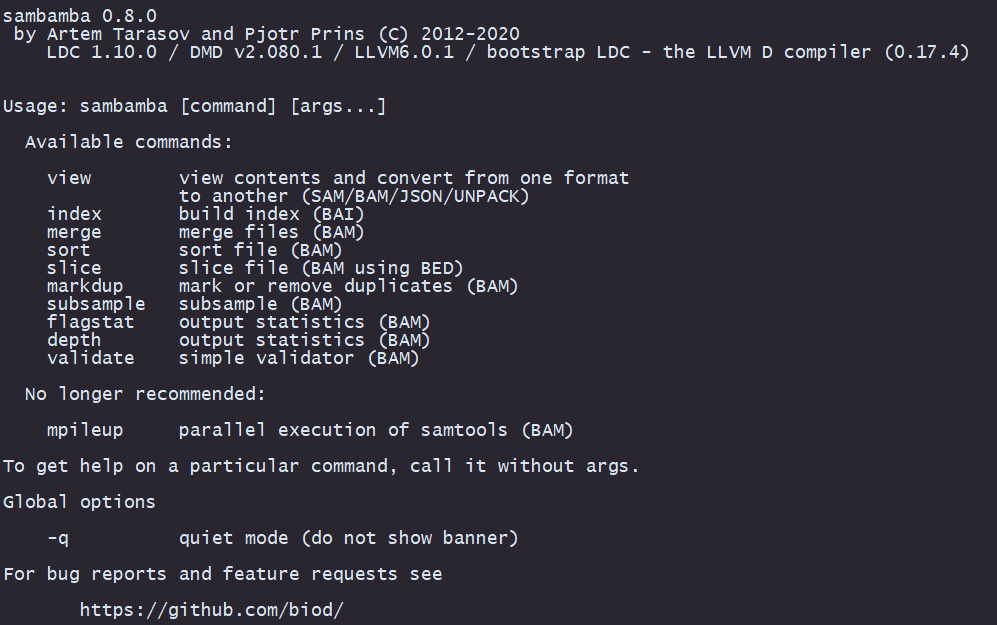This screenshot has width=997, height=625.
Task: Click the 'markdup' command name
Action: point(85,286)
